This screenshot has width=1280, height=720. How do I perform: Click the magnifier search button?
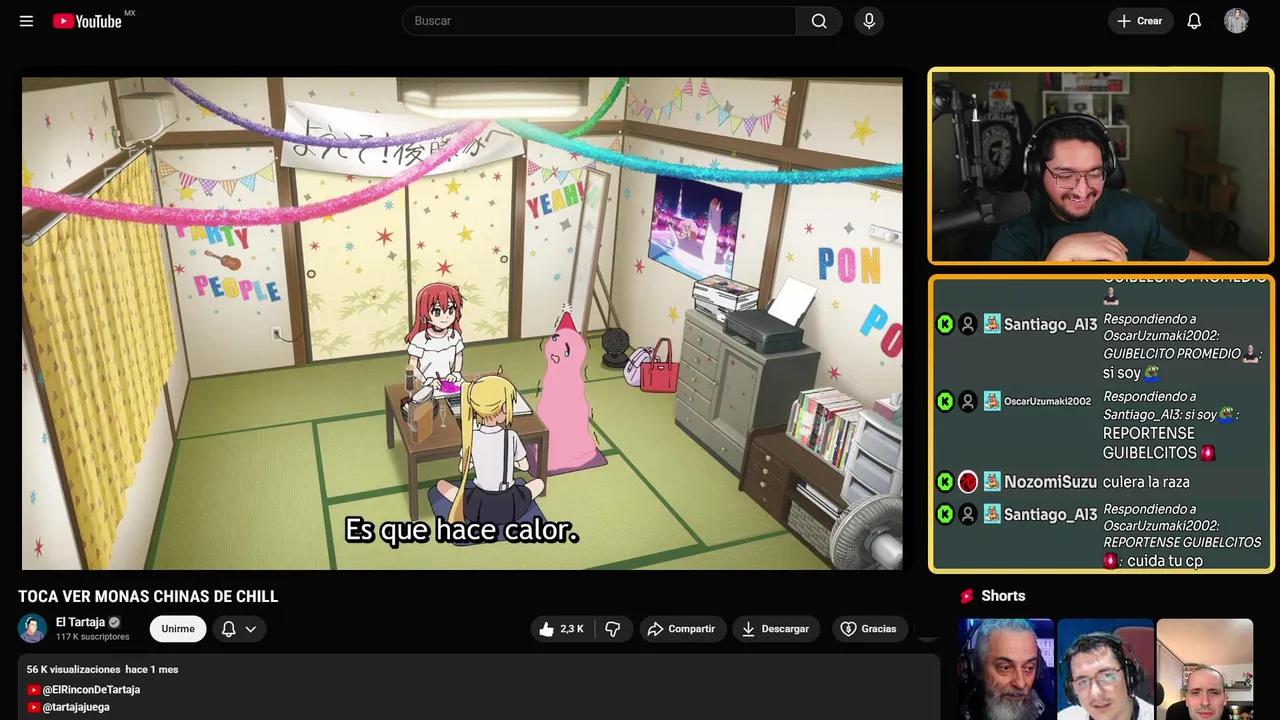[x=819, y=21]
